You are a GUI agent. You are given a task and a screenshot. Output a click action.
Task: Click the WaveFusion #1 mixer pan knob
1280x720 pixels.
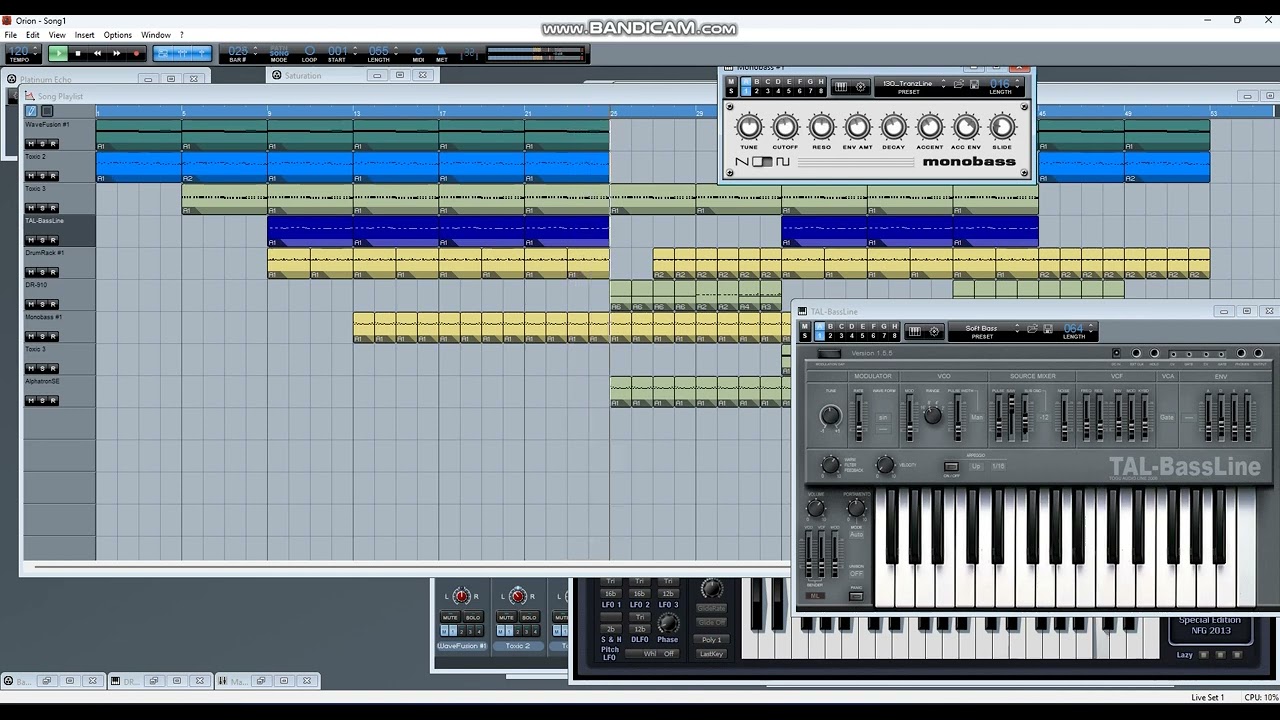point(461,596)
